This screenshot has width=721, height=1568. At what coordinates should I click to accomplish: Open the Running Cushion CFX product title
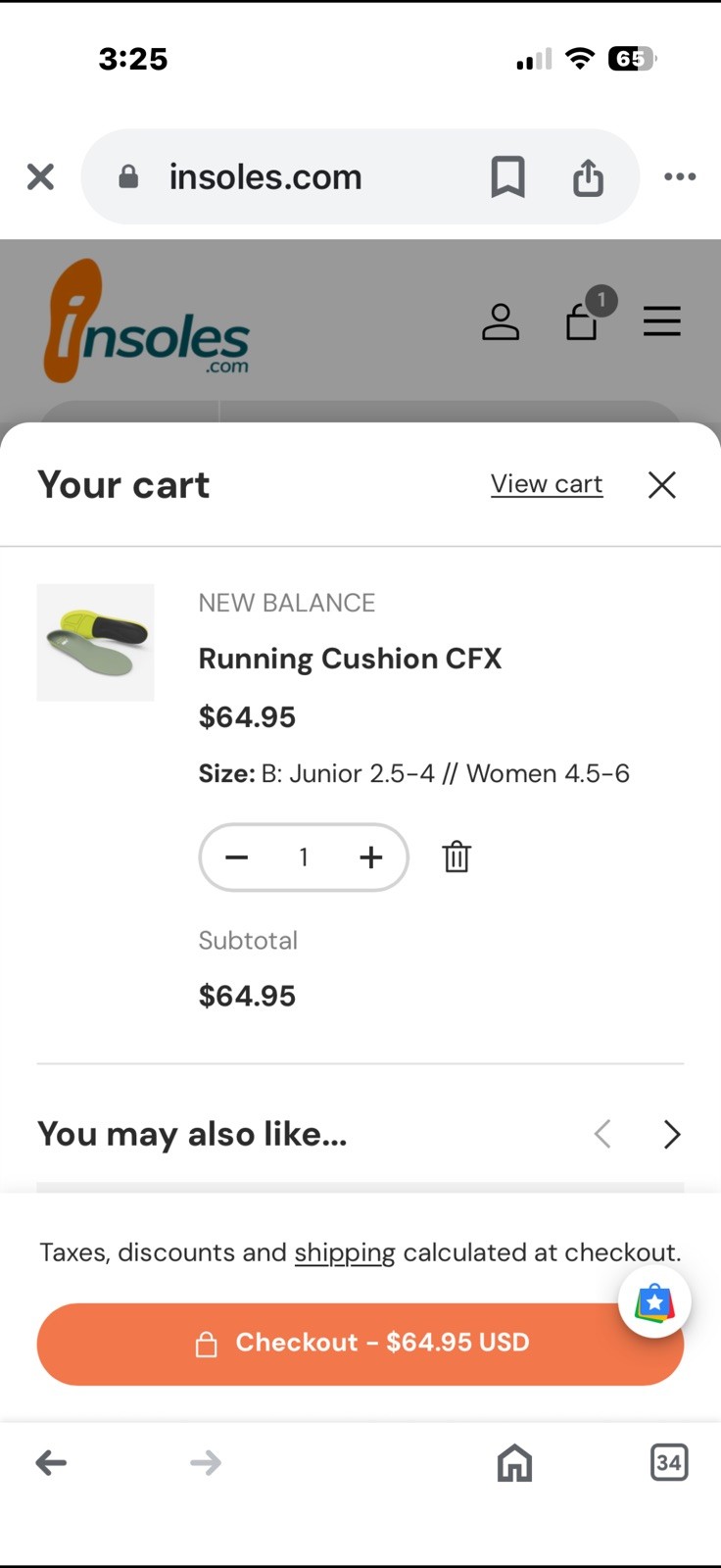[x=351, y=659]
